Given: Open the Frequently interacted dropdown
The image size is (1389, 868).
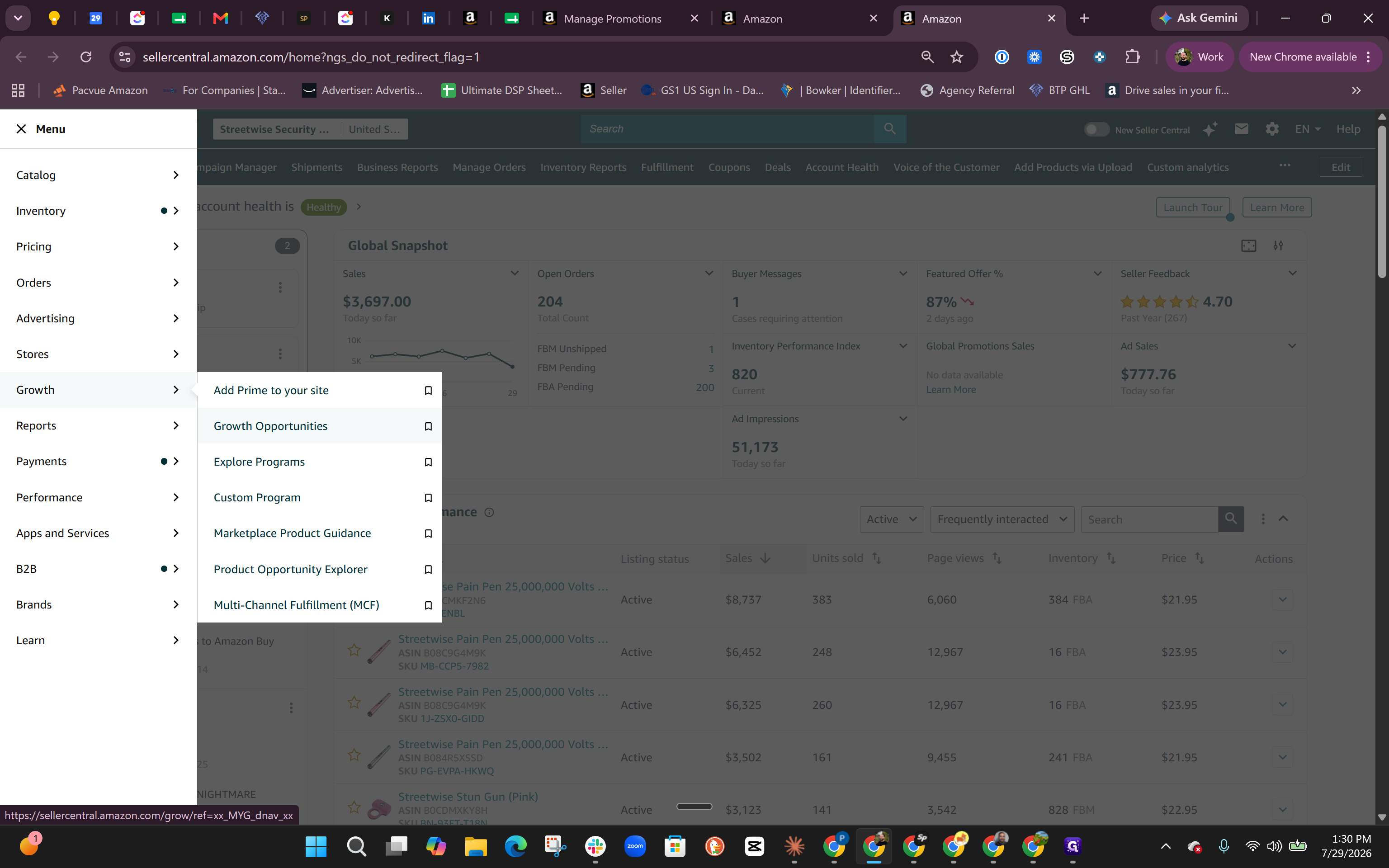Looking at the screenshot, I should pyautogui.click(x=1002, y=519).
